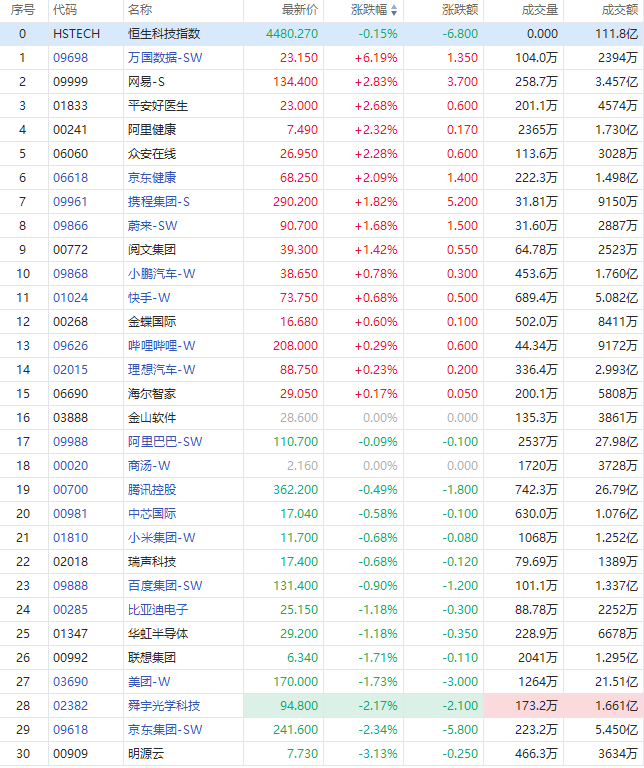Image resolution: width=644 pixels, height=768 pixels.
Task: Open 美团-W stock
Action: pos(149,682)
